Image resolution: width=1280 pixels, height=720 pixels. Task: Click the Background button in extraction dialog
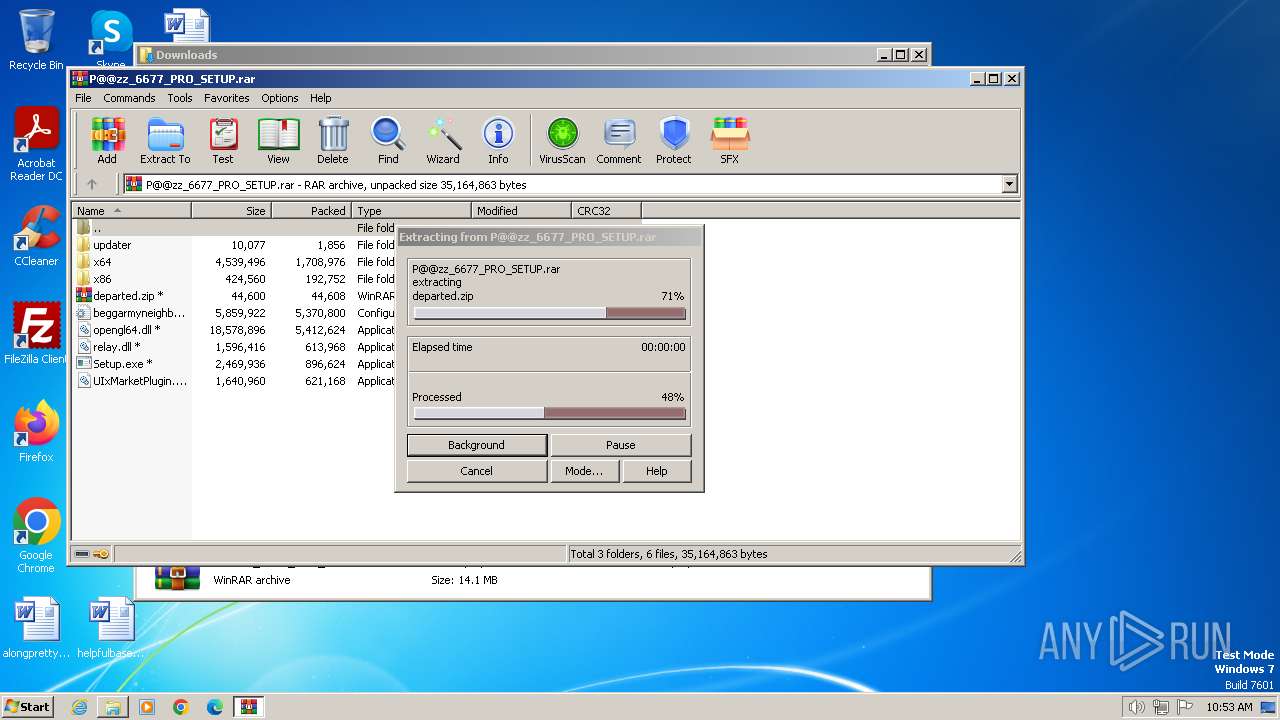tap(477, 445)
